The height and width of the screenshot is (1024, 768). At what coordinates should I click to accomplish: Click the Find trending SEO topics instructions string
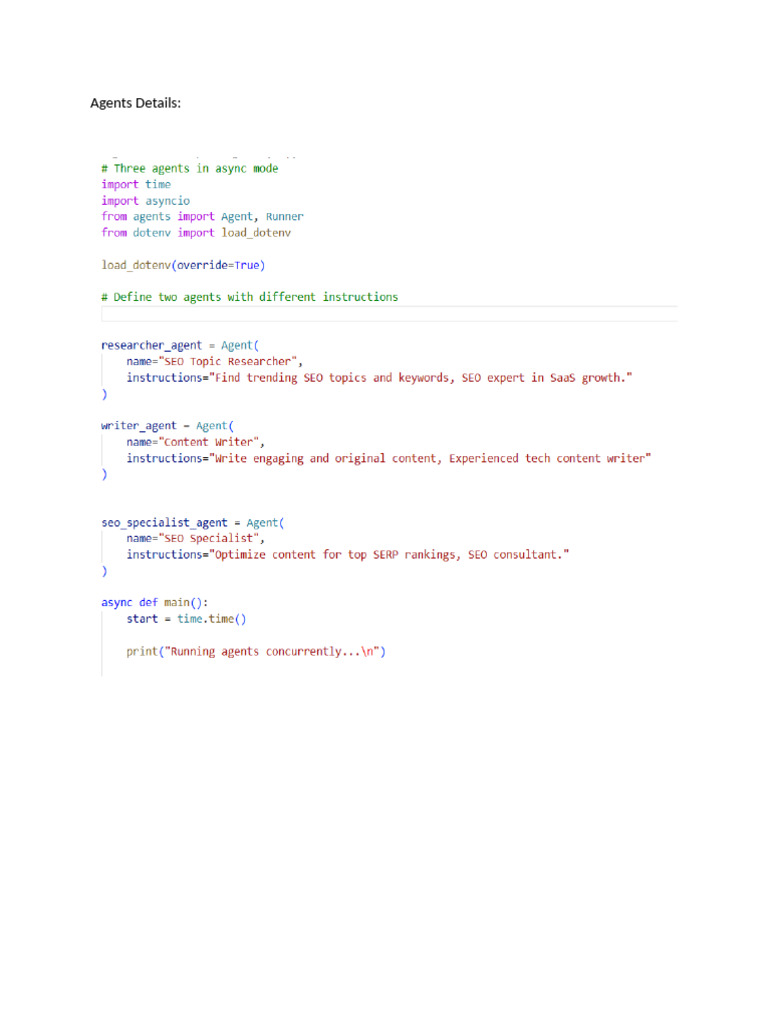coord(421,378)
